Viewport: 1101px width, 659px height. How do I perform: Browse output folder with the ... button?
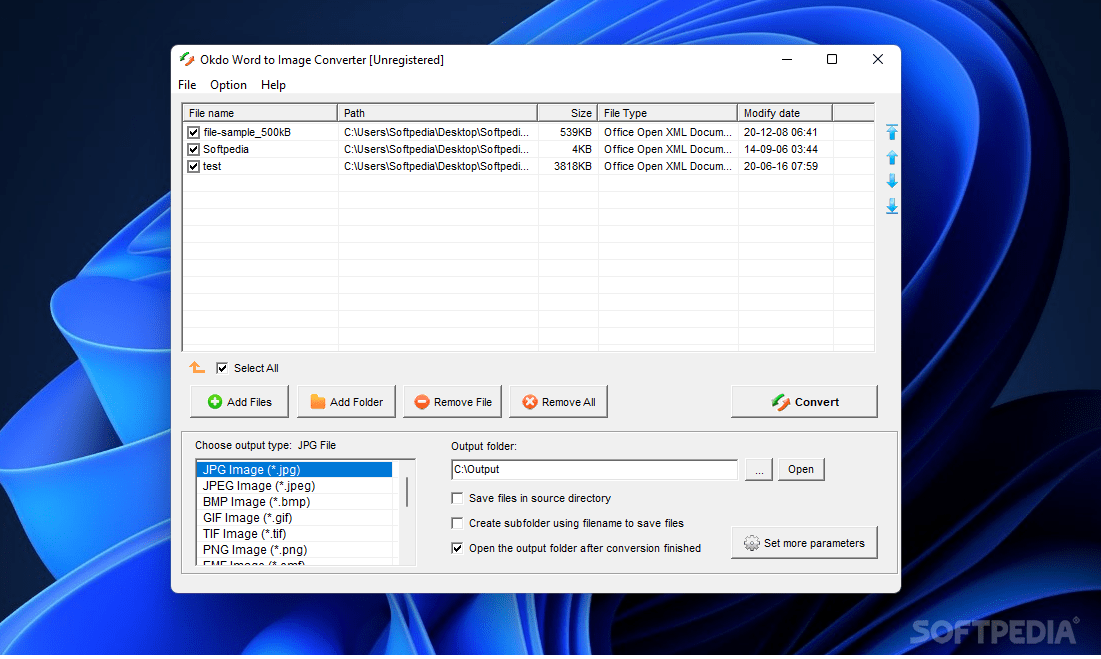(x=759, y=470)
